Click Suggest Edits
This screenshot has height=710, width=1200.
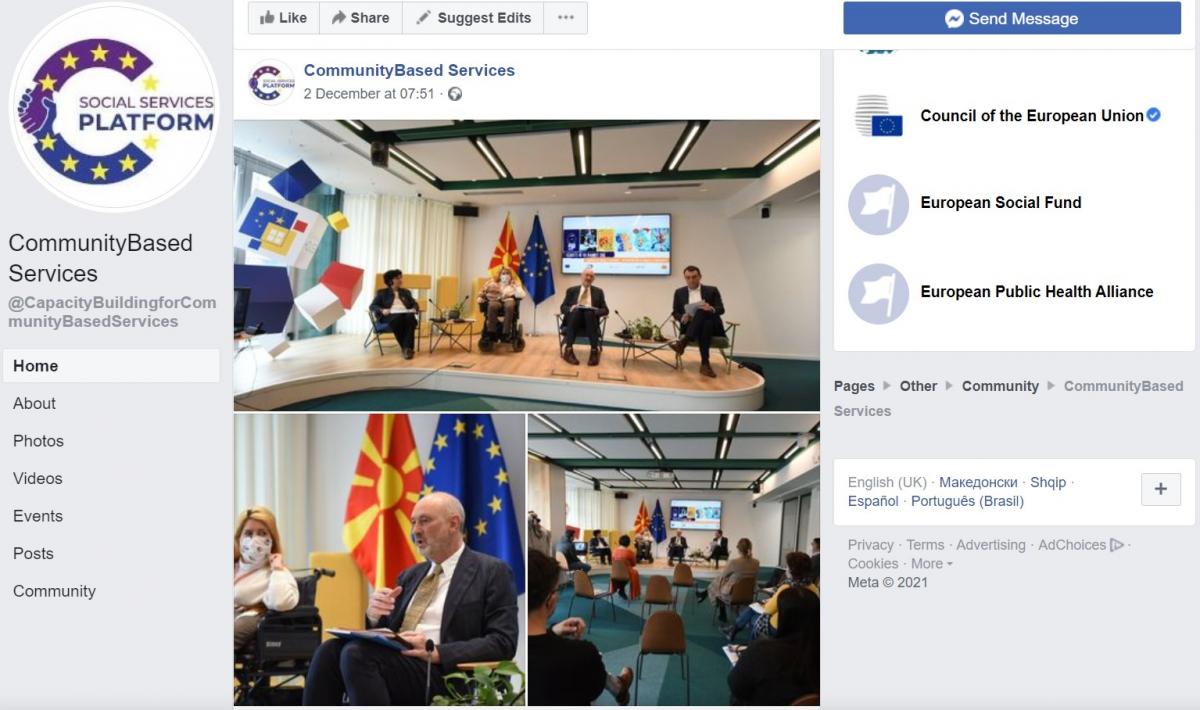point(473,18)
